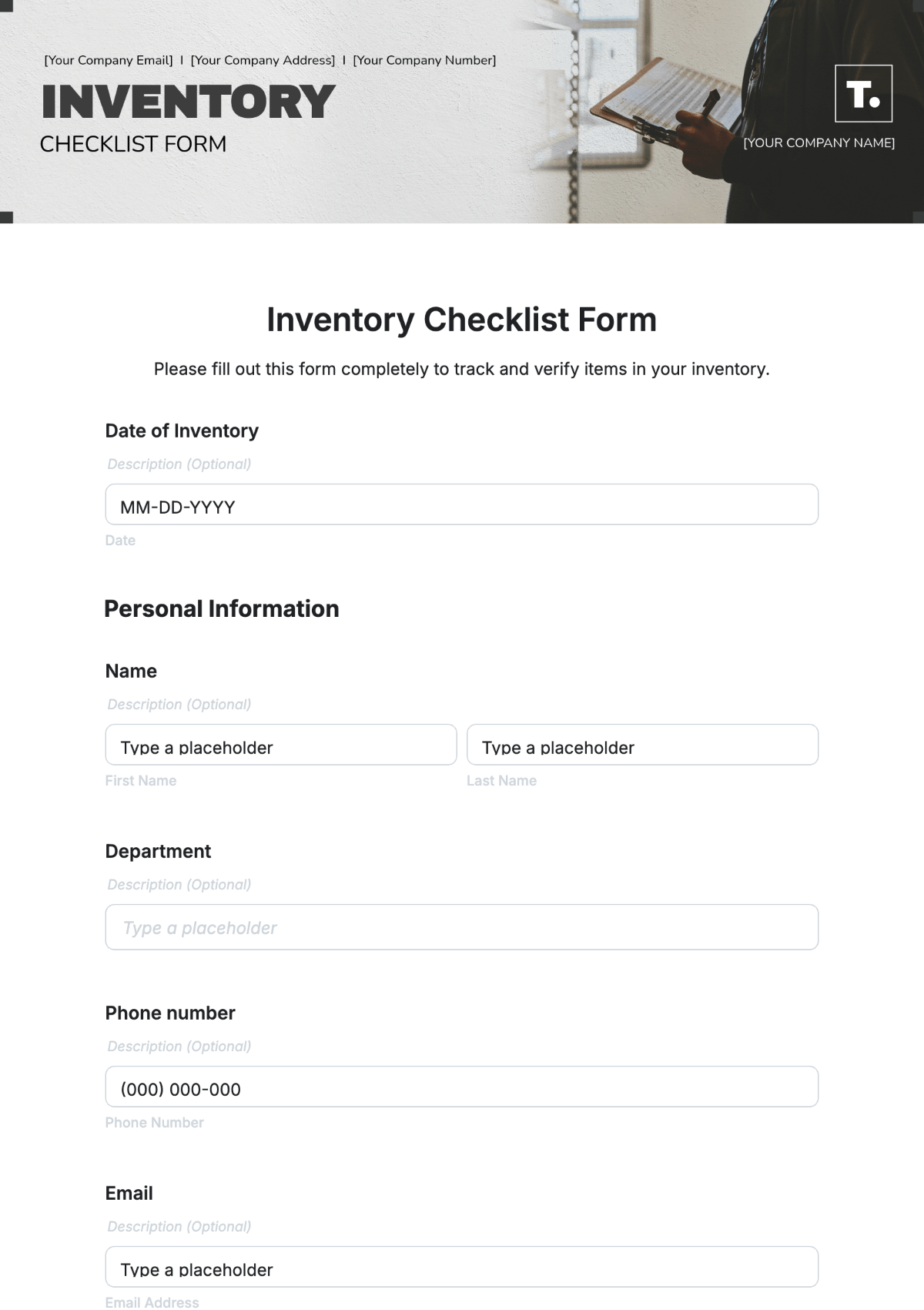The height and width of the screenshot is (1310, 924).
Task: Click the First Name input field
Action: [280, 745]
